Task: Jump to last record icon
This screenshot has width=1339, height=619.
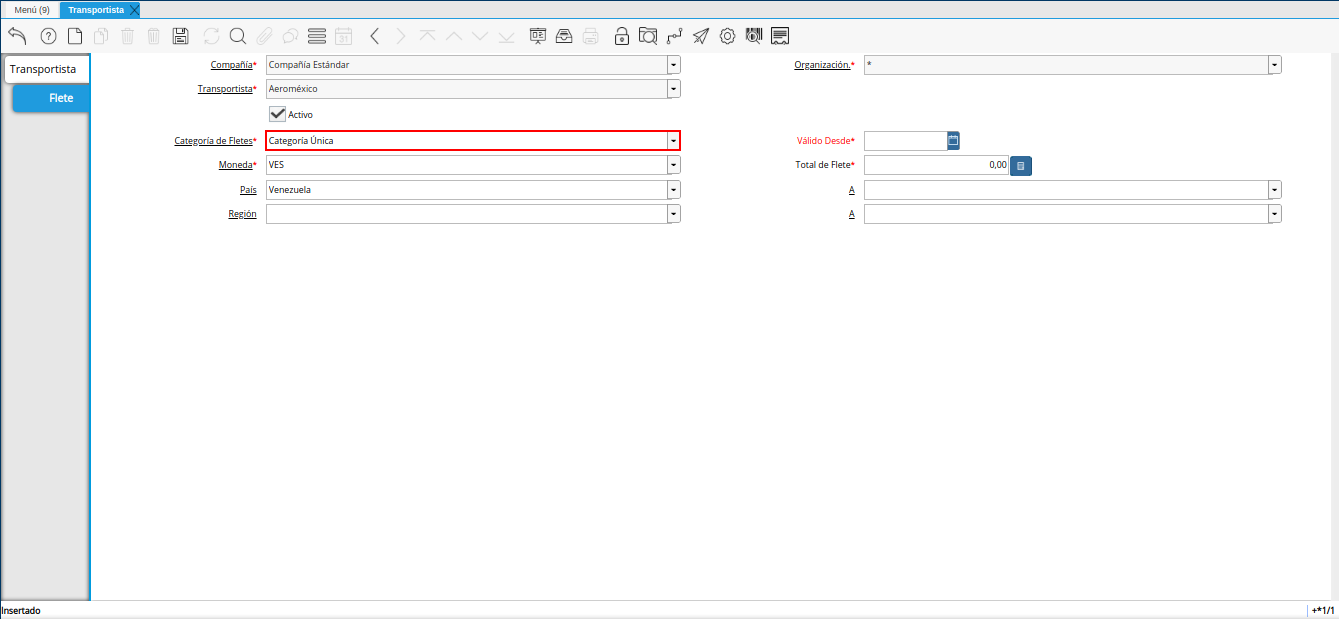Action: tap(506, 36)
